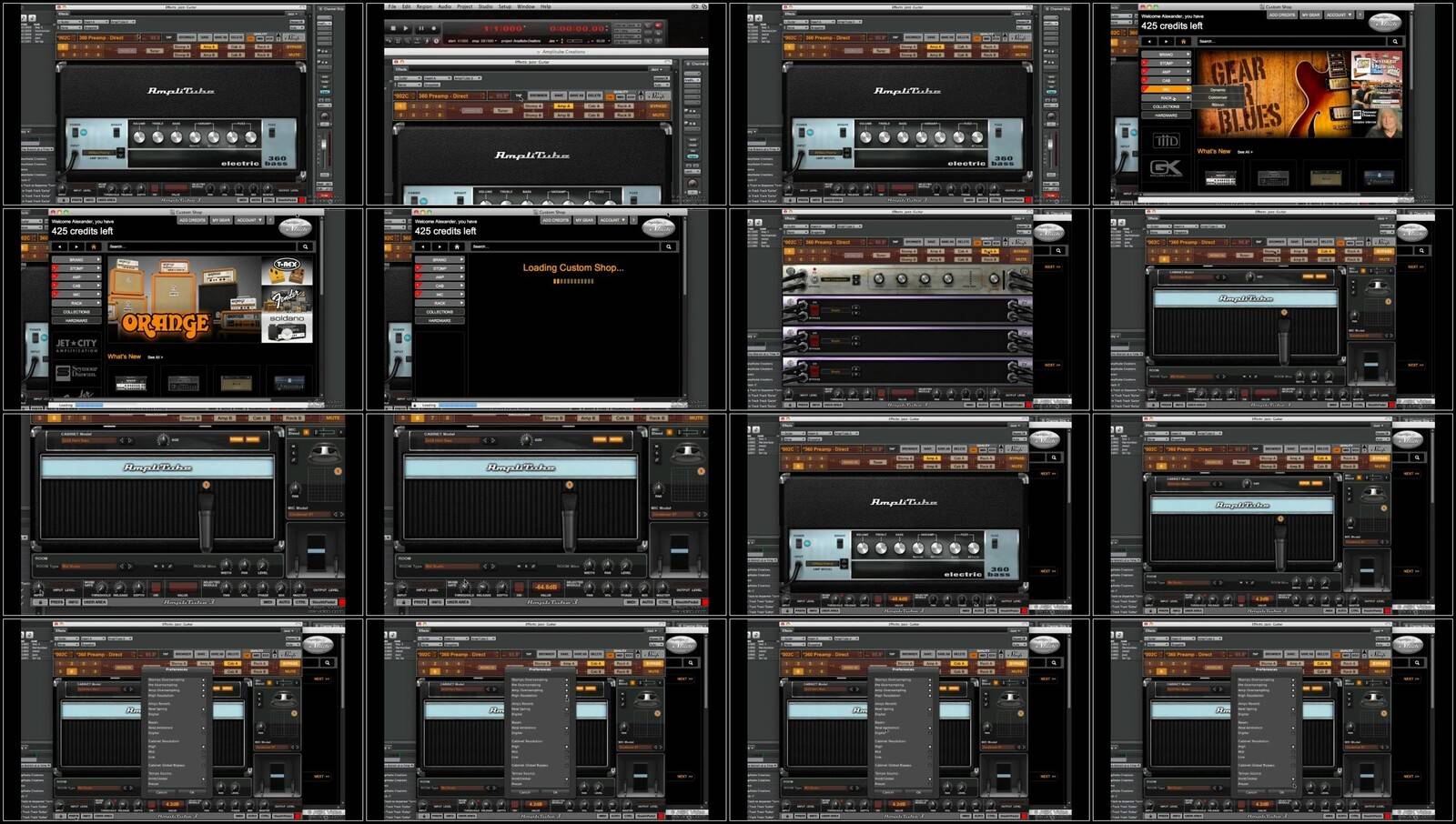The image size is (1456, 824).
Task: Click the magnifier search icon, Gear for Blues frame
Action: coord(1395,41)
